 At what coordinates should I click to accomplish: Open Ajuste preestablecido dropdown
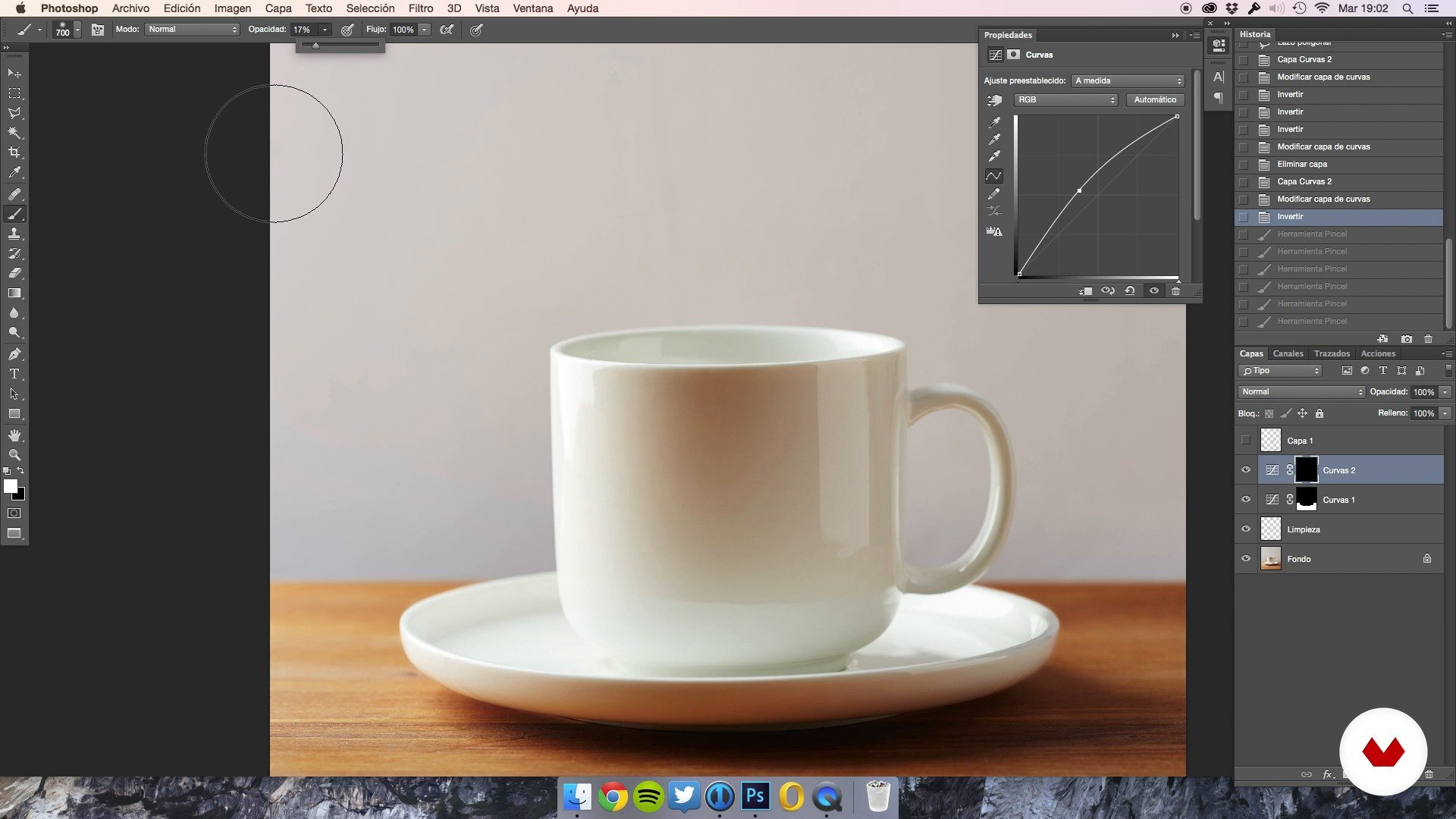pos(1128,80)
